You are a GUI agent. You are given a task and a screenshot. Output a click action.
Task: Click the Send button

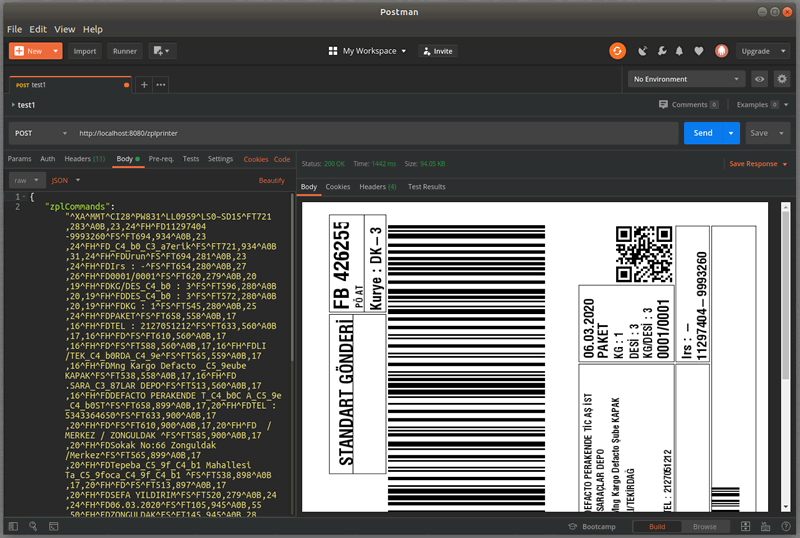pos(703,133)
